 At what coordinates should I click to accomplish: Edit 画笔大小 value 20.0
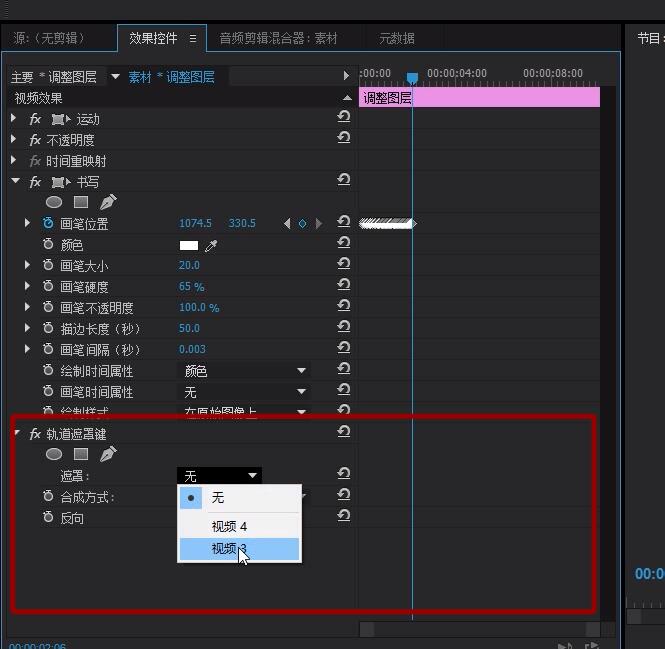tap(189, 266)
